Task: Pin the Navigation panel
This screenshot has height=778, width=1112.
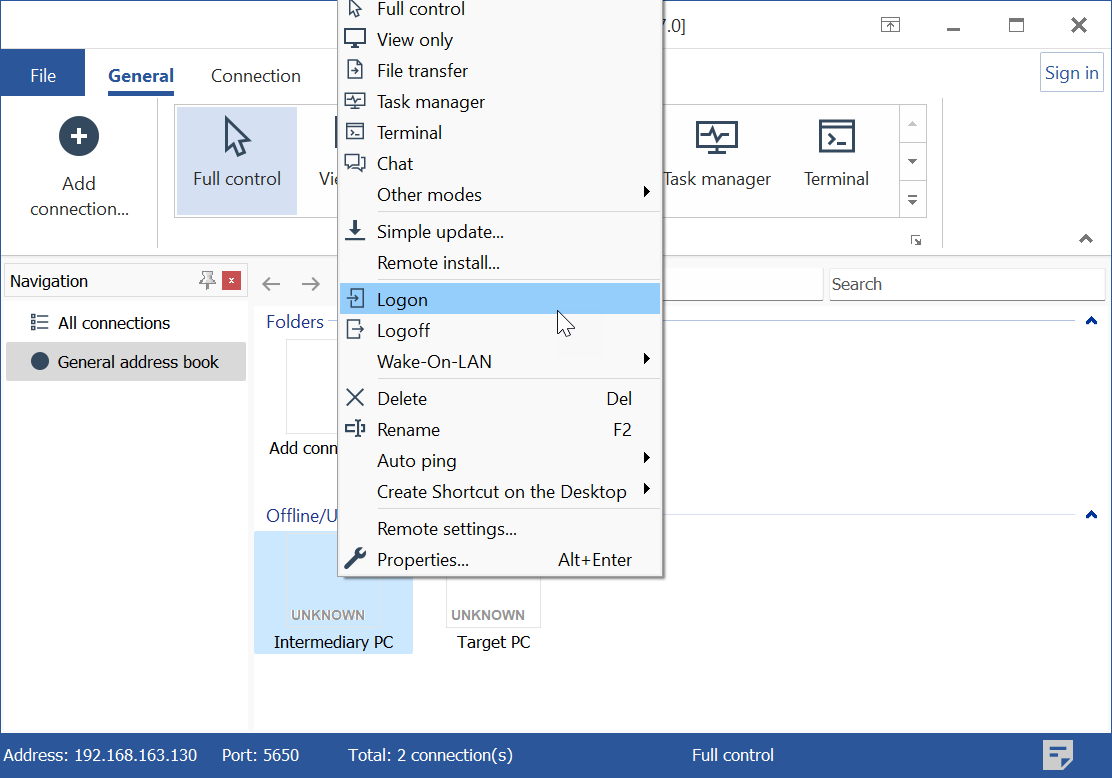Action: [x=207, y=281]
